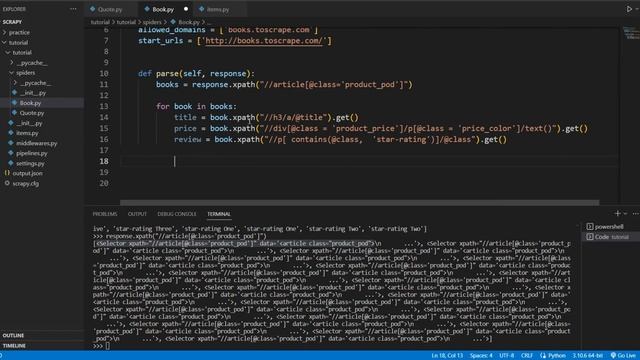Open Quote.py in the explorer tree
The width and height of the screenshot is (640, 360).
tap(32, 113)
